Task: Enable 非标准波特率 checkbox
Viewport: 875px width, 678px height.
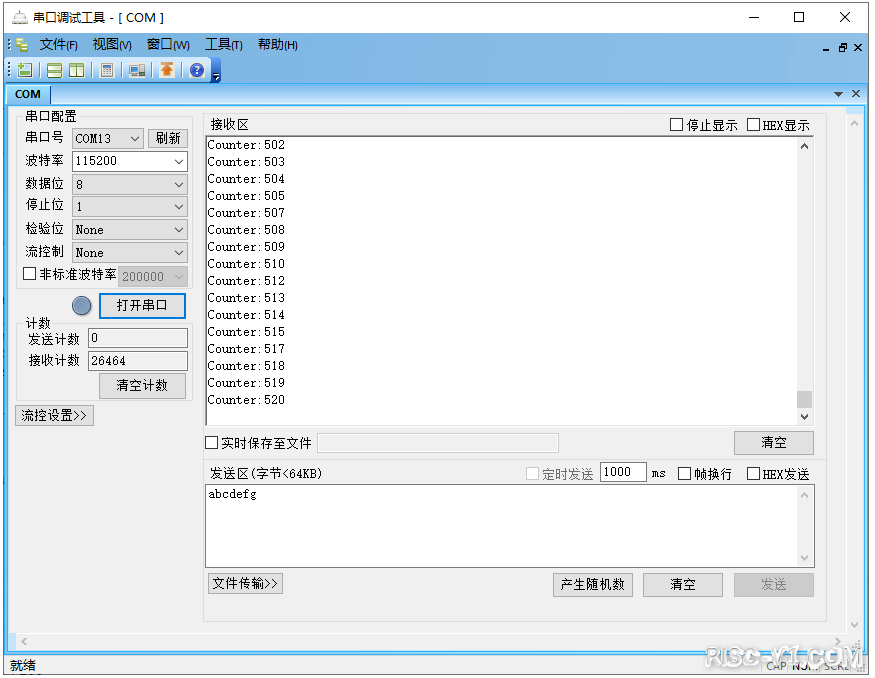Action: click(30, 274)
